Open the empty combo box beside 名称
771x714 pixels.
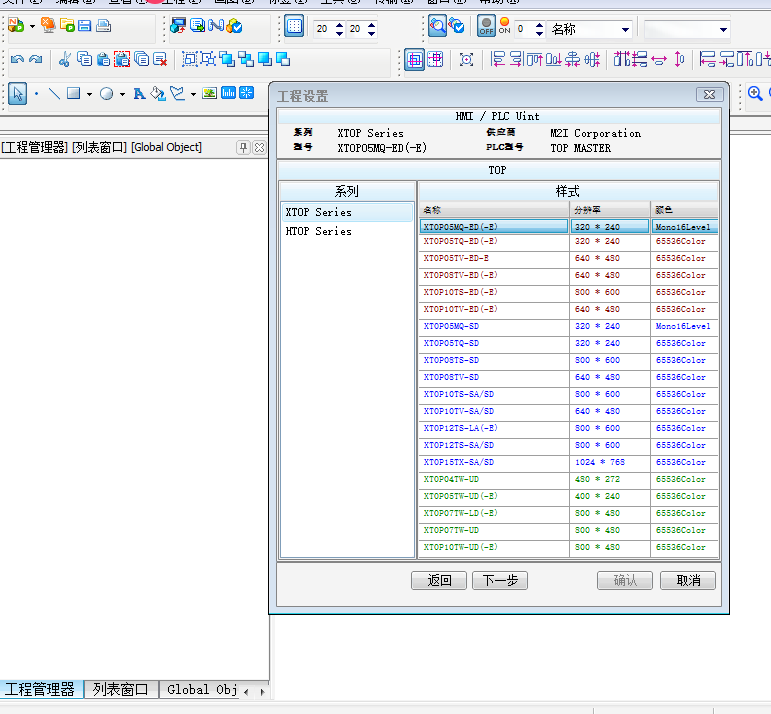click(x=723, y=30)
